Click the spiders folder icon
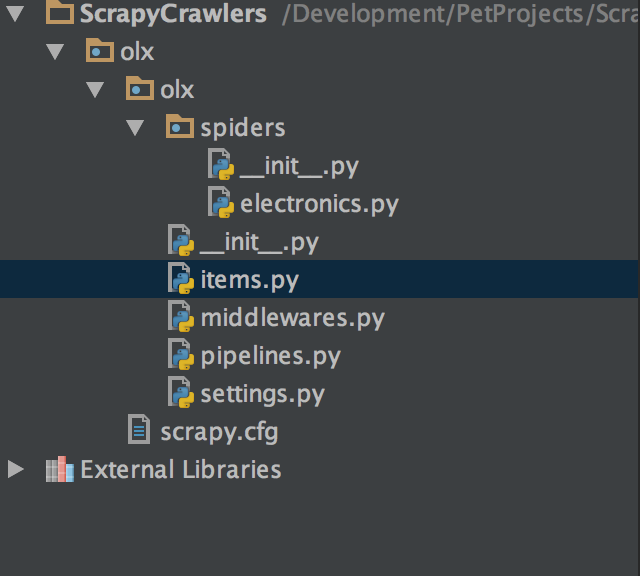Image resolution: width=640 pixels, height=576 pixels. (x=180, y=127)
